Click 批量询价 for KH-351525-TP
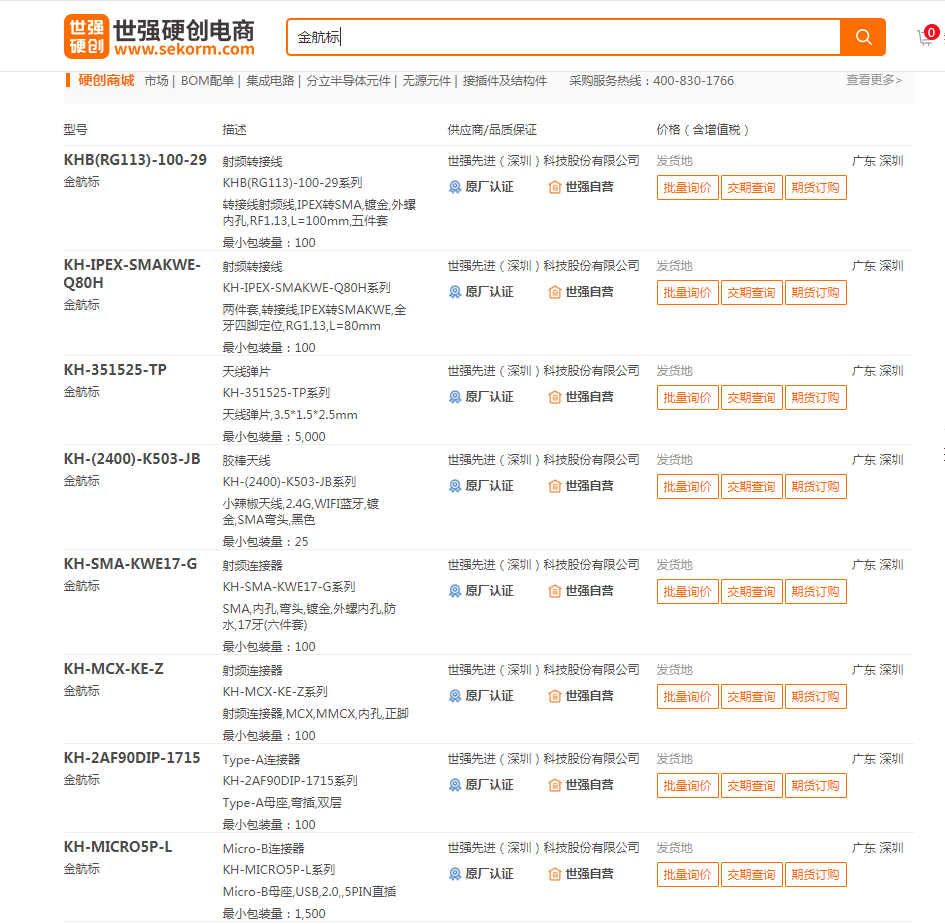 (688, 397)
